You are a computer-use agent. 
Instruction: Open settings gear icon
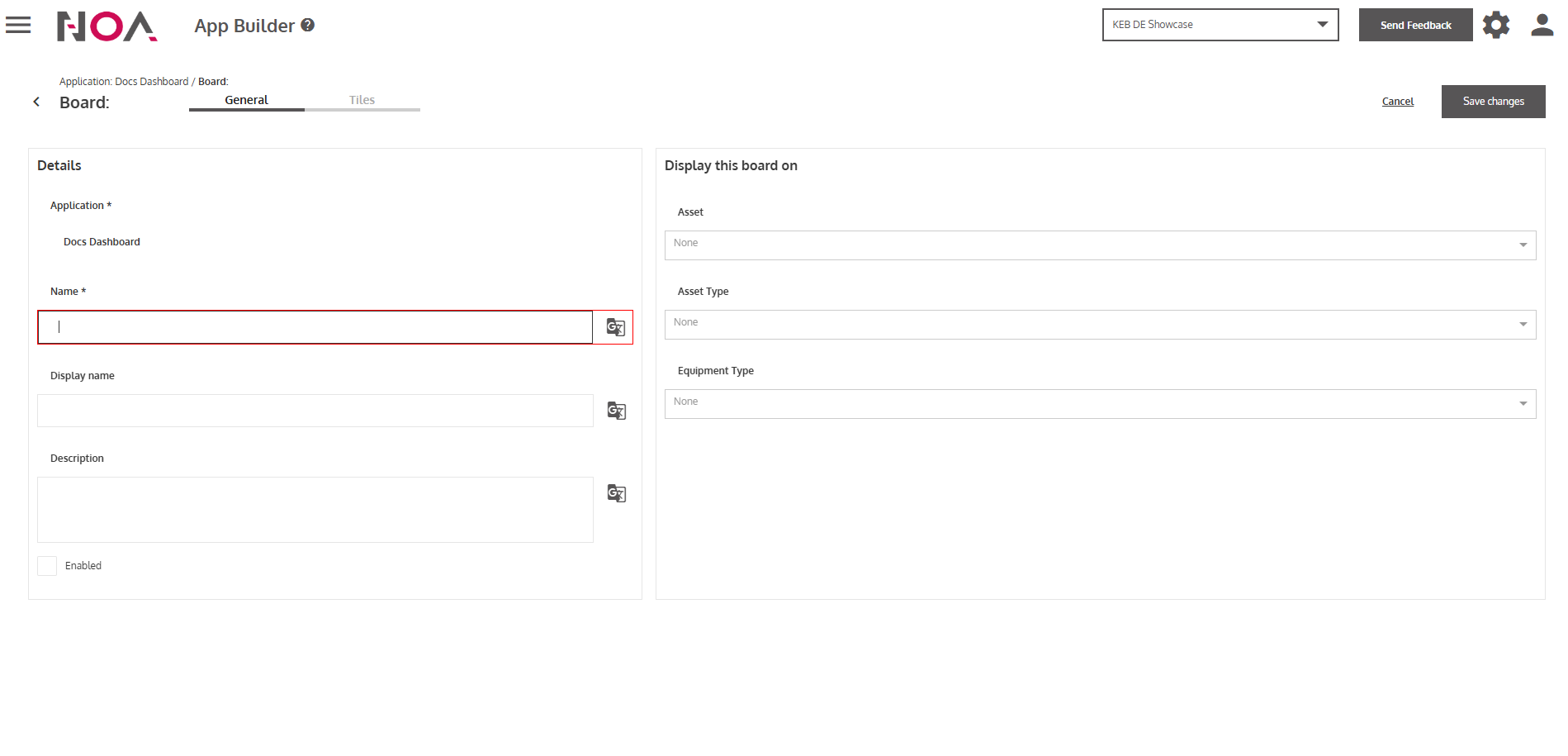pyautogui.click(x=1495, y=25)
